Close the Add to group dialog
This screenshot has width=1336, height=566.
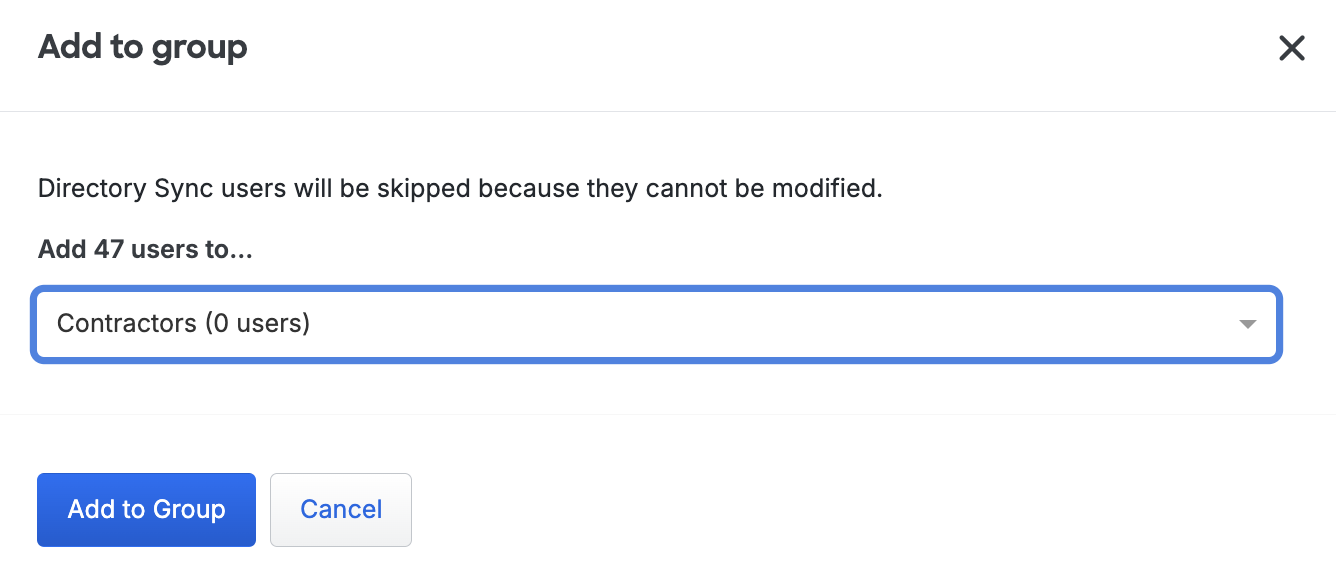point(1292,48)
